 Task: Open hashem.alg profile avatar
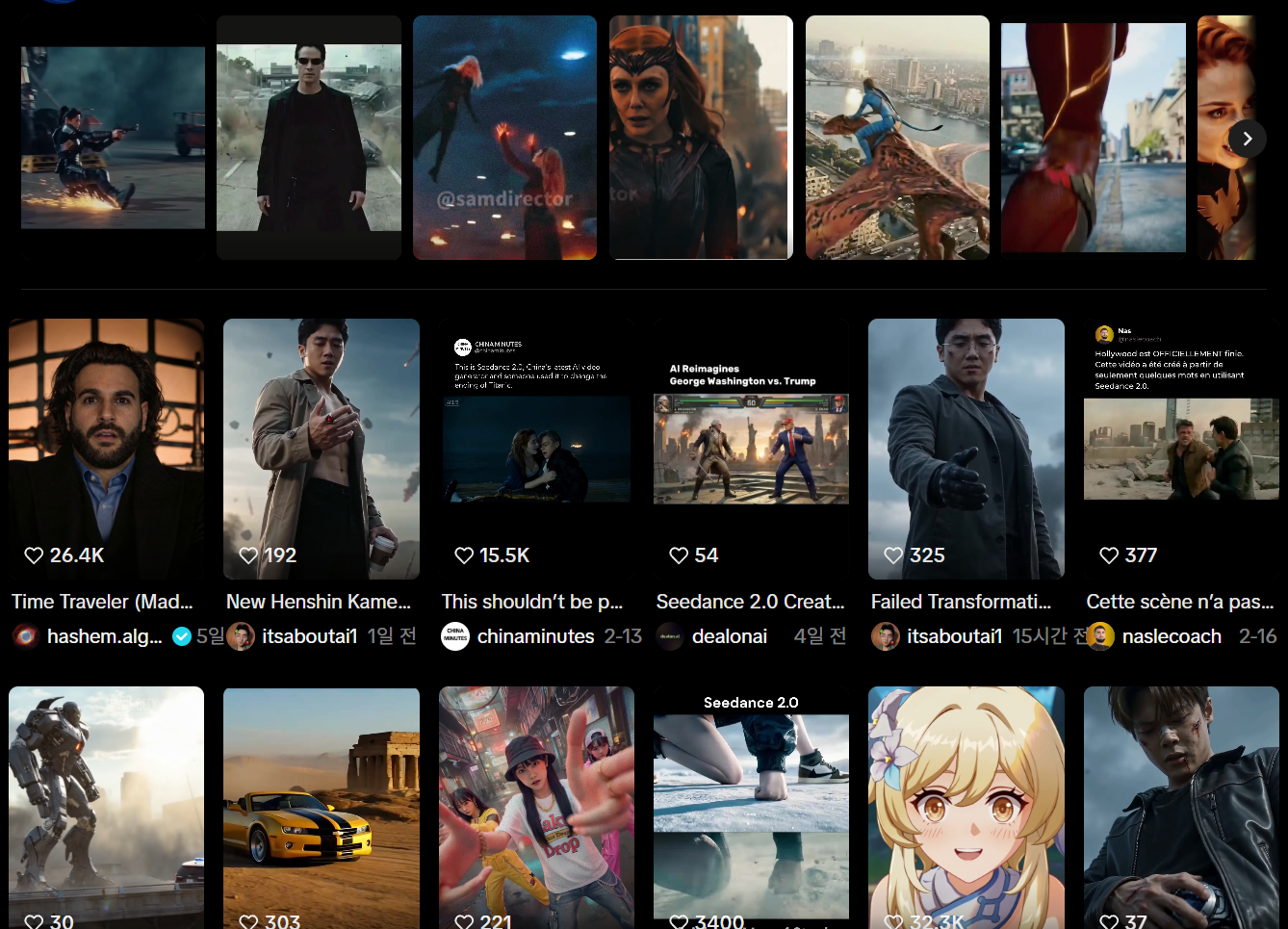26,636
